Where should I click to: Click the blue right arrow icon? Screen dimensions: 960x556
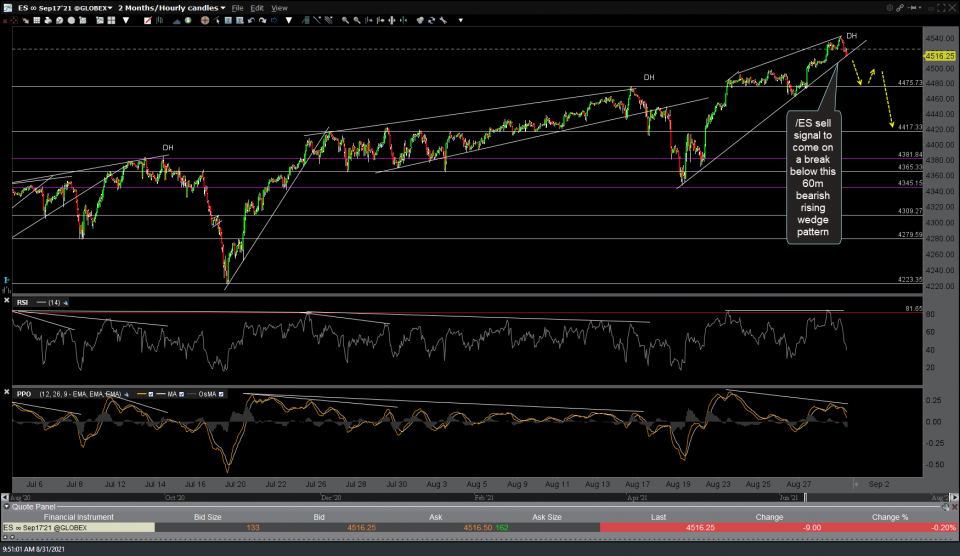click(x=274, y=20)
